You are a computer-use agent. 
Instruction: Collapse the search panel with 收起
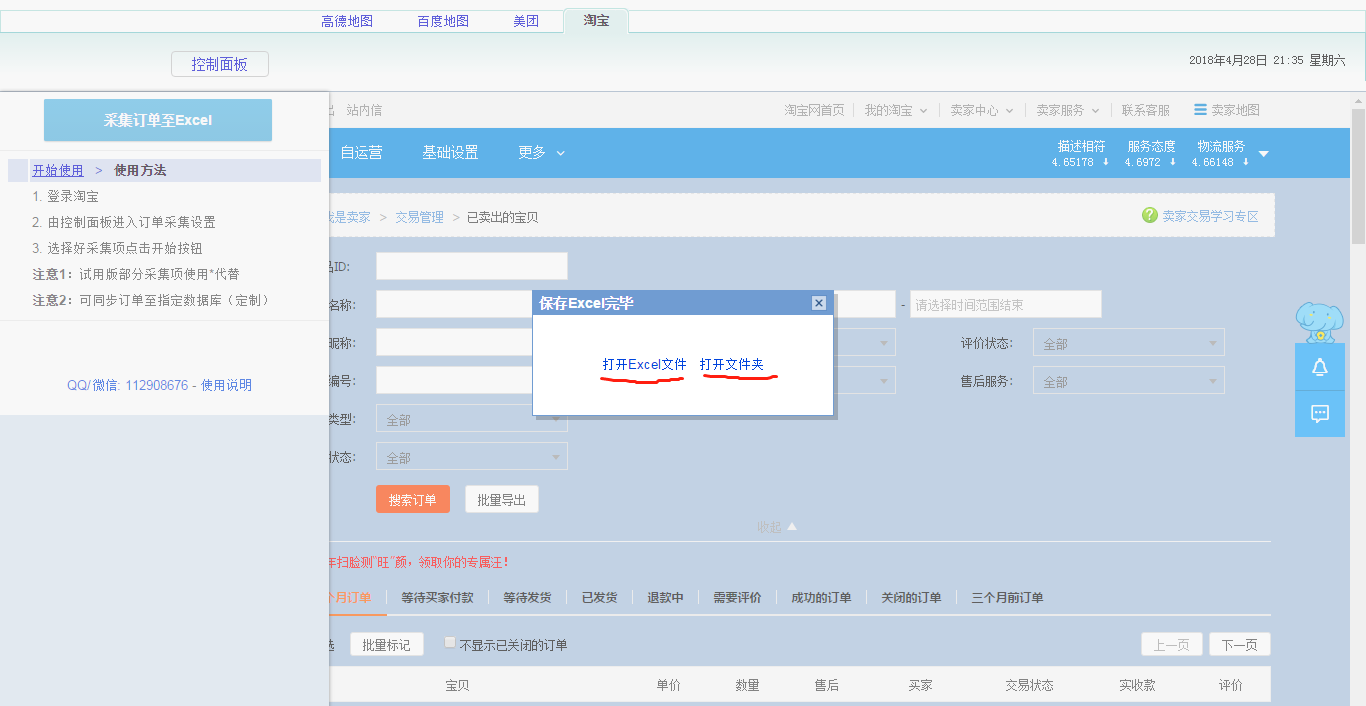(x=777, y=527)
